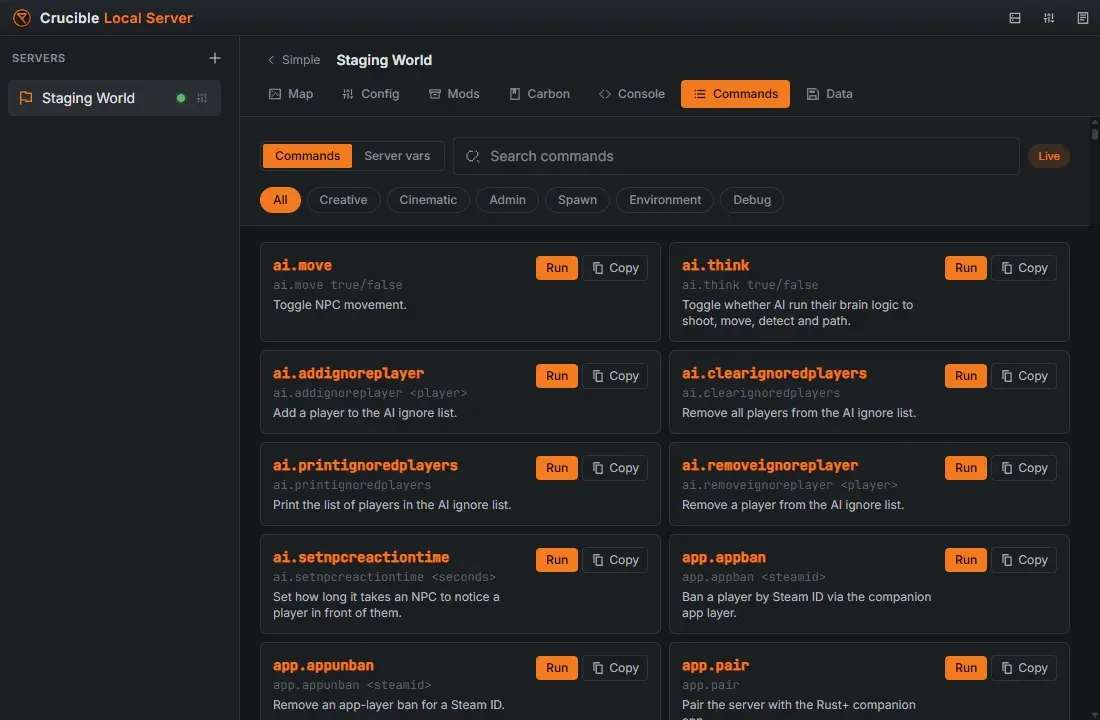
Task: Filter by Spawn category chip
Action: (577, 199)
